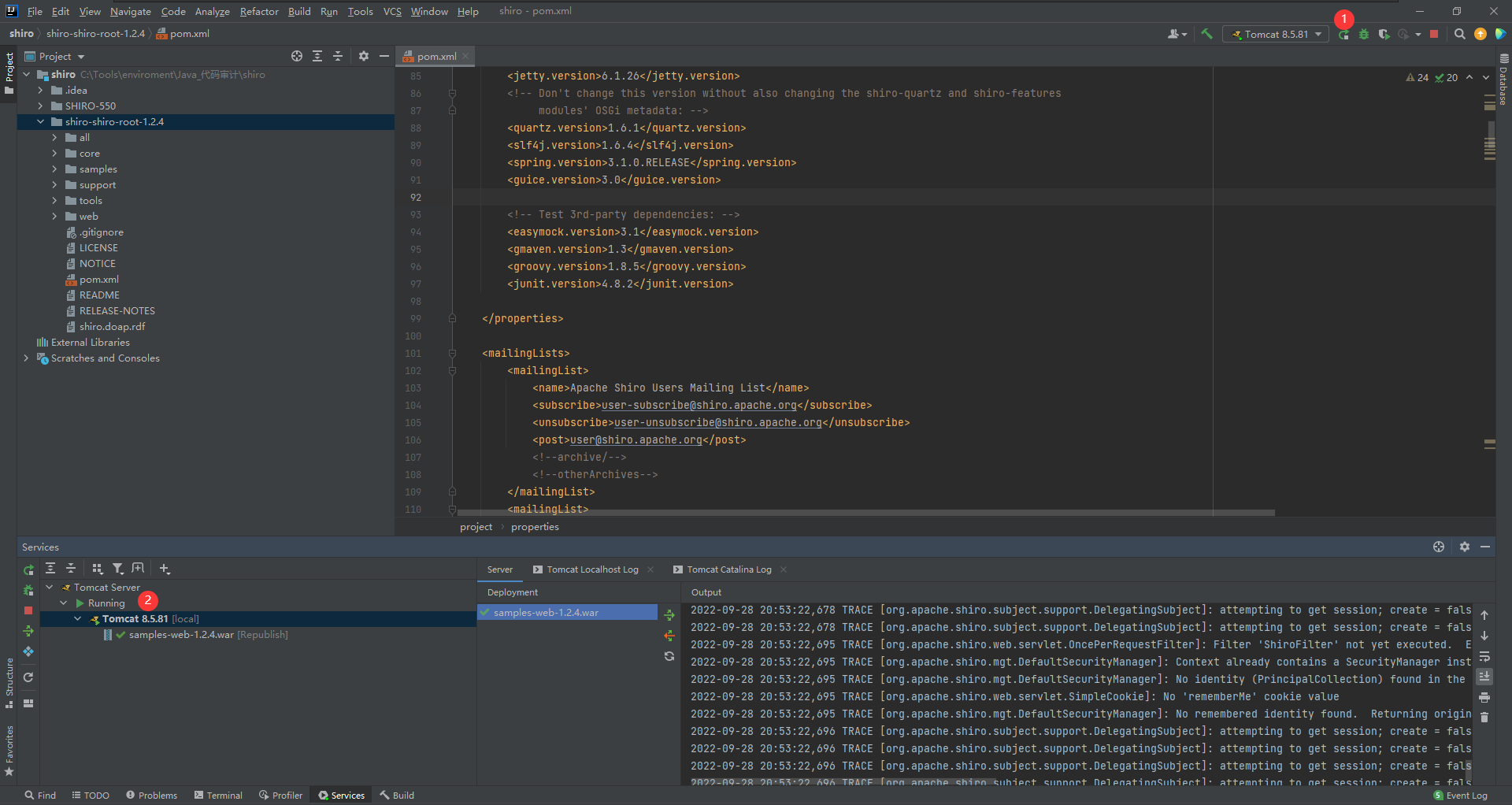Screen dimensions: 1512x805
Task: Toggle the Project tool window side tab
Action: coord(9,73)
